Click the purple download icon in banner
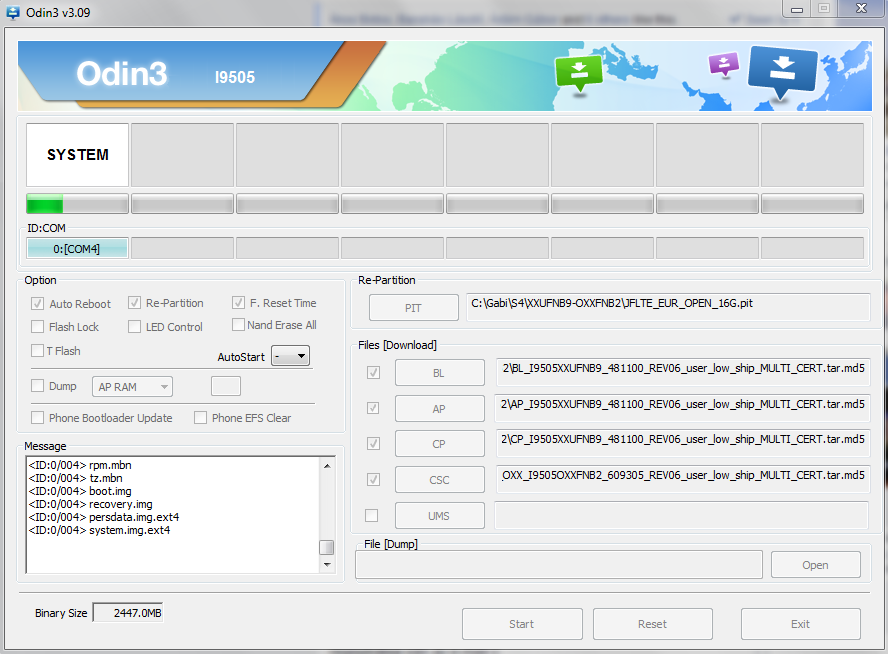The width and height of the screenshot is (888, 654). [x=724, y=64]
